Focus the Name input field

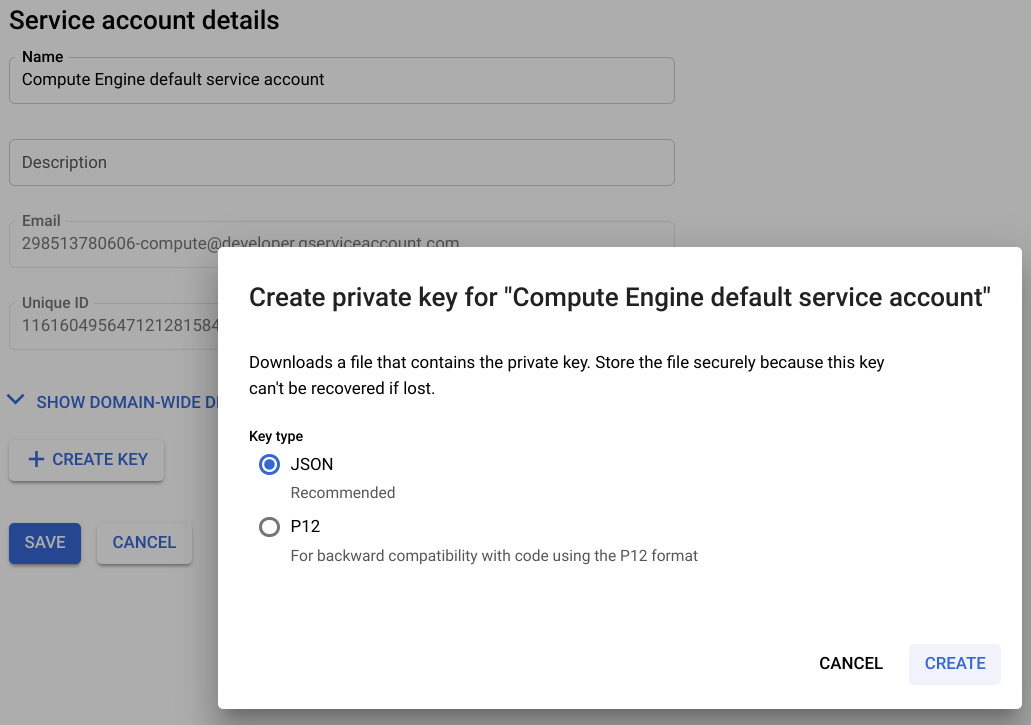pos(341,80)
